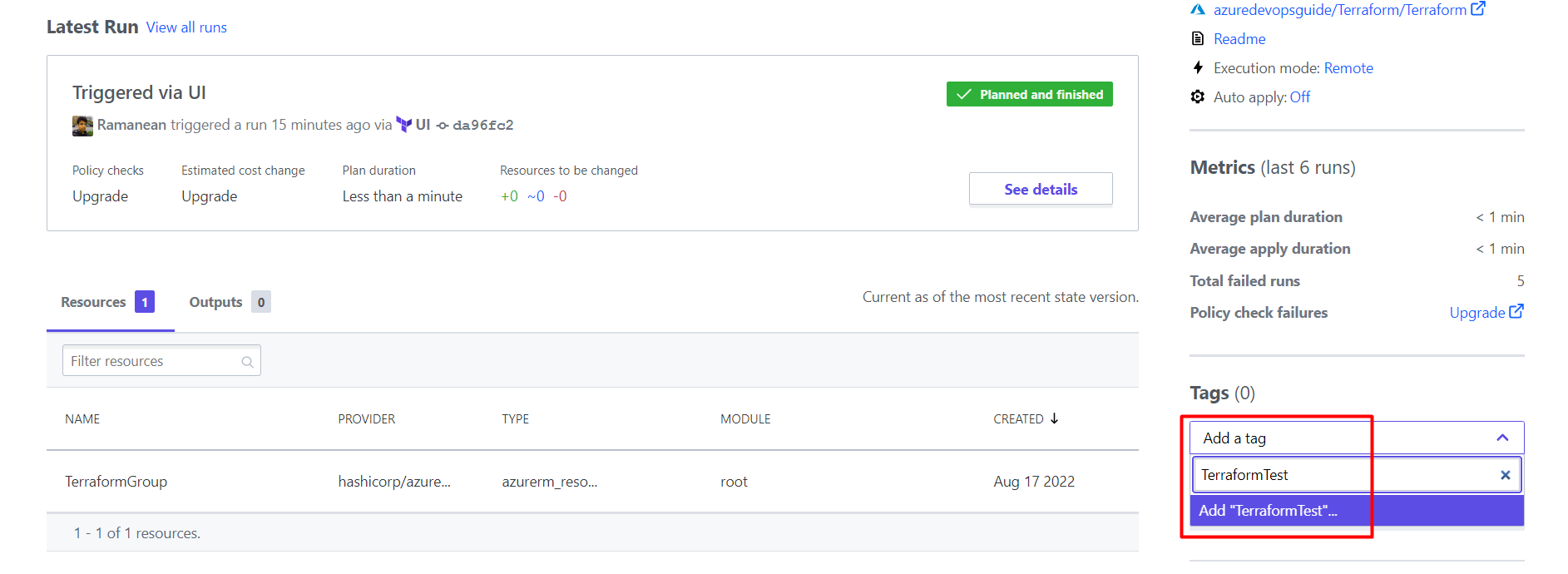Click the Planned and finished status badge
This screenshot has width=1568, height=574.
coord(1030,94)
